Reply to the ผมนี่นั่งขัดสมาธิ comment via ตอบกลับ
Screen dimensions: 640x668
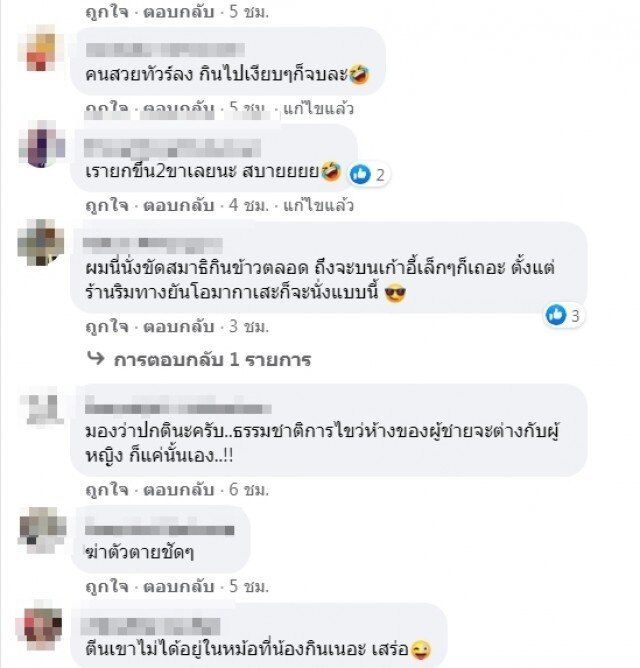[x=179, y=326]
